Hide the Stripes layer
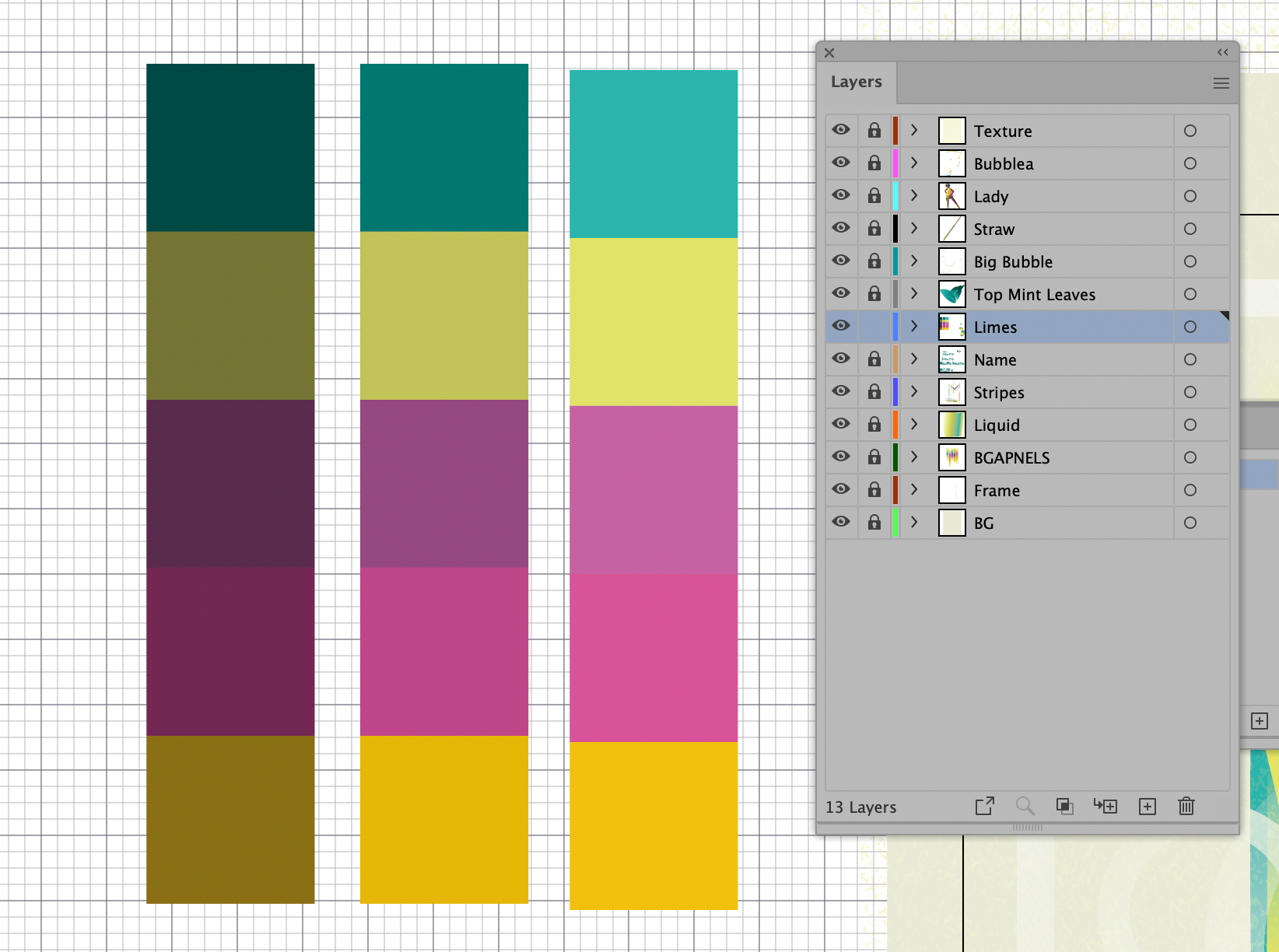Viewport: 1279px width, 952px height. (841, 391)
